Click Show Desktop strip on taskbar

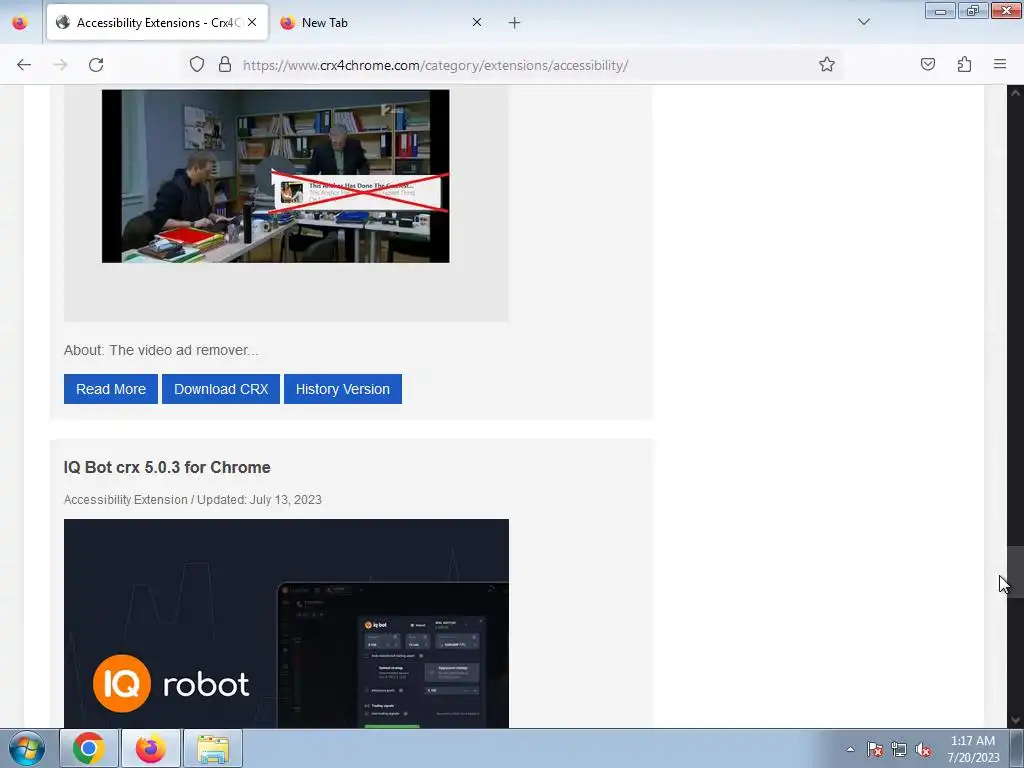1019,748
